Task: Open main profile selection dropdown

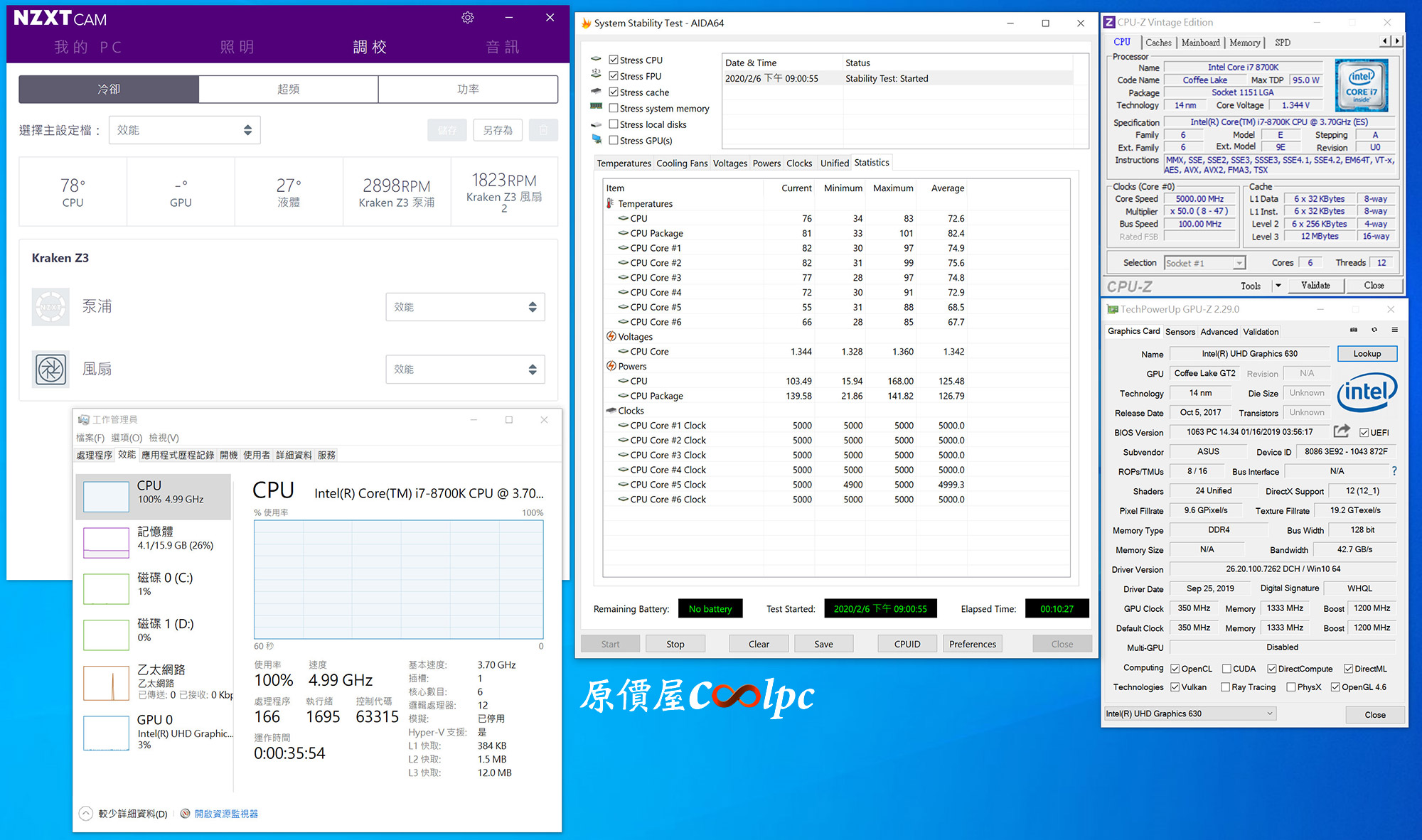Action: [184, 130]
